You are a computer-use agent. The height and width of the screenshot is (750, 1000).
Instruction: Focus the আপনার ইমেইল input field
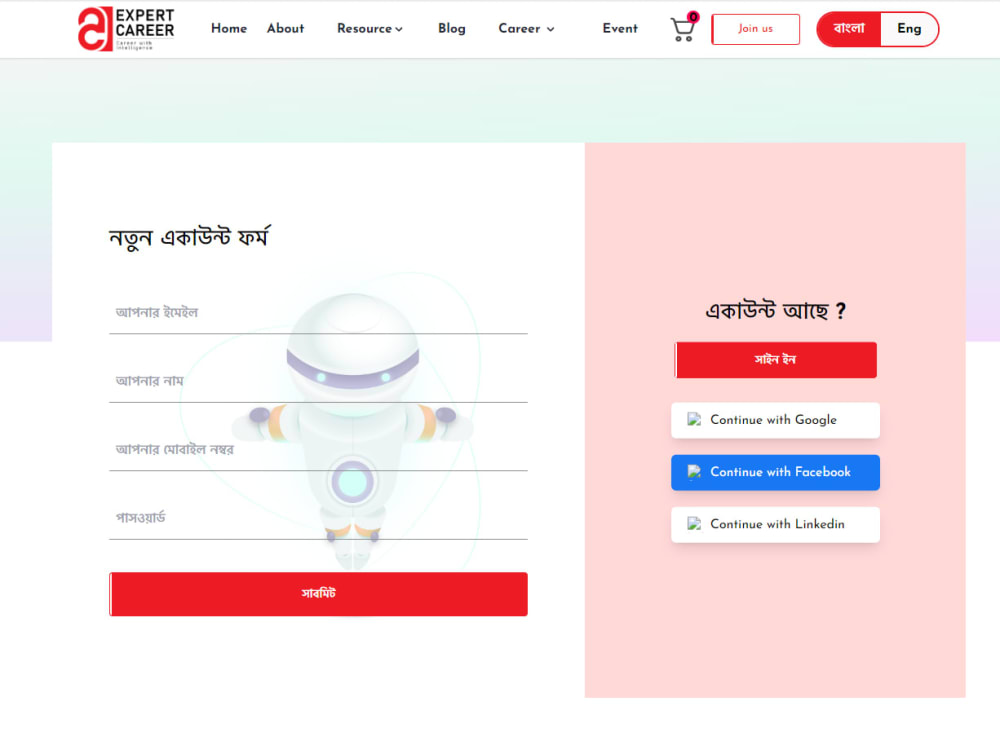[x=318, y=313]
